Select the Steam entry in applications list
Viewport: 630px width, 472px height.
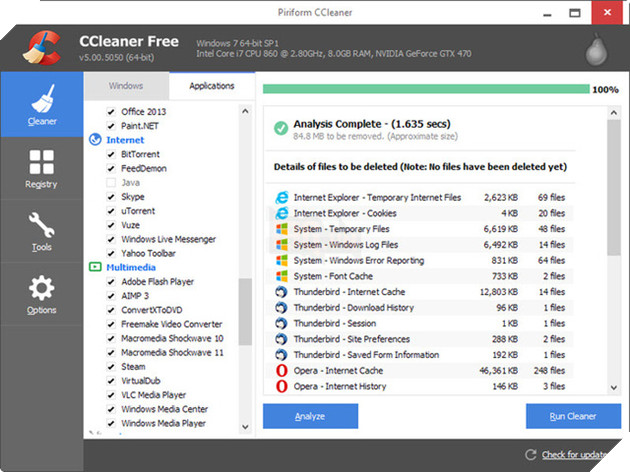(x=133, y=367)
